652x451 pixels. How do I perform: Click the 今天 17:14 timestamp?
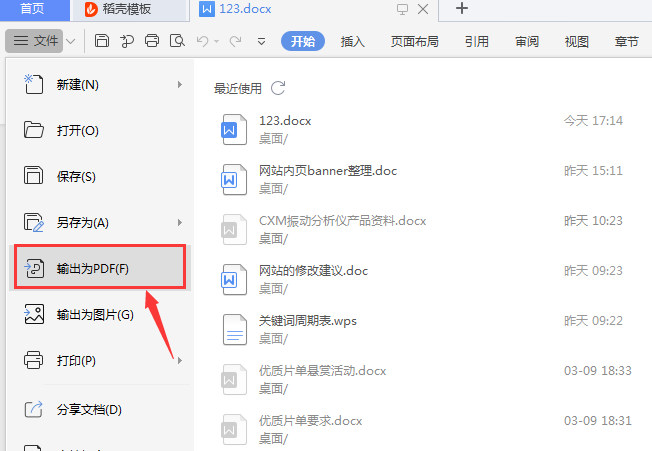pyautogui.click(x=593, y=121)
